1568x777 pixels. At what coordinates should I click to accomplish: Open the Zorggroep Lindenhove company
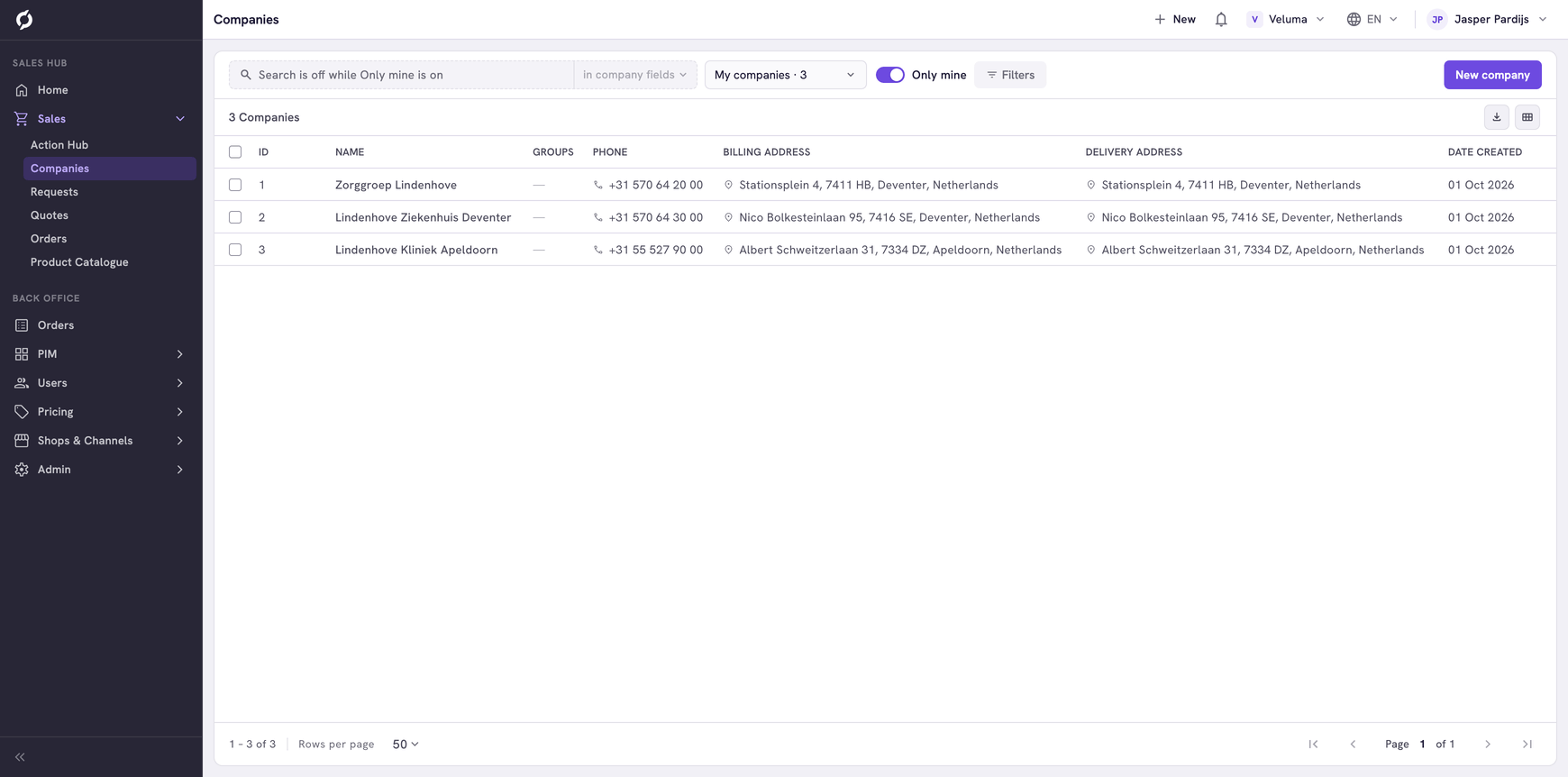point(396,185)
